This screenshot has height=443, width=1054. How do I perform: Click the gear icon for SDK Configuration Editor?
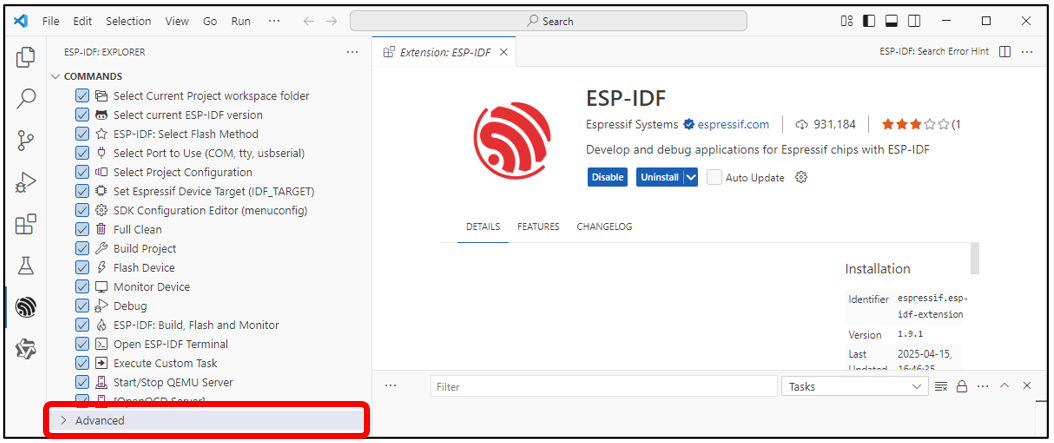(x=102, y=210)
